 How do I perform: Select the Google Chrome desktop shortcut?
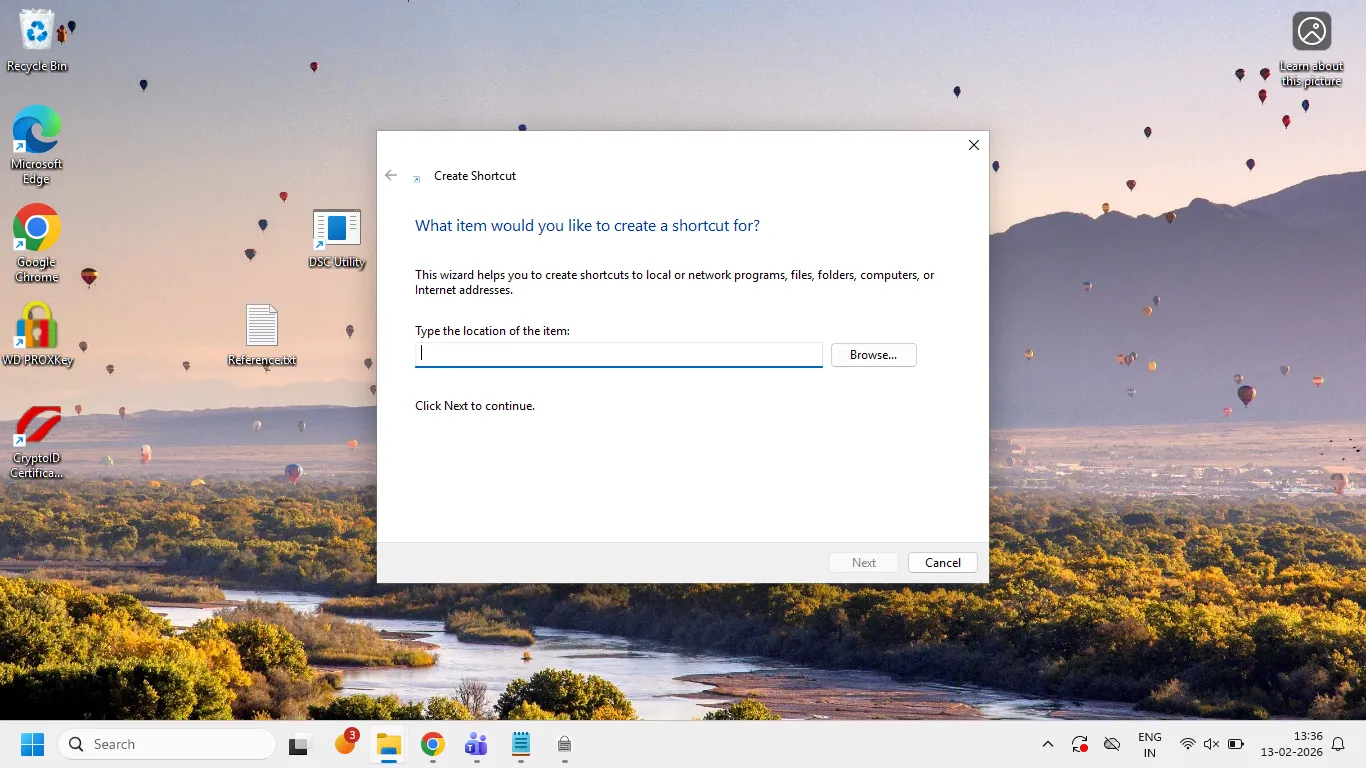[x=37, y=243]
